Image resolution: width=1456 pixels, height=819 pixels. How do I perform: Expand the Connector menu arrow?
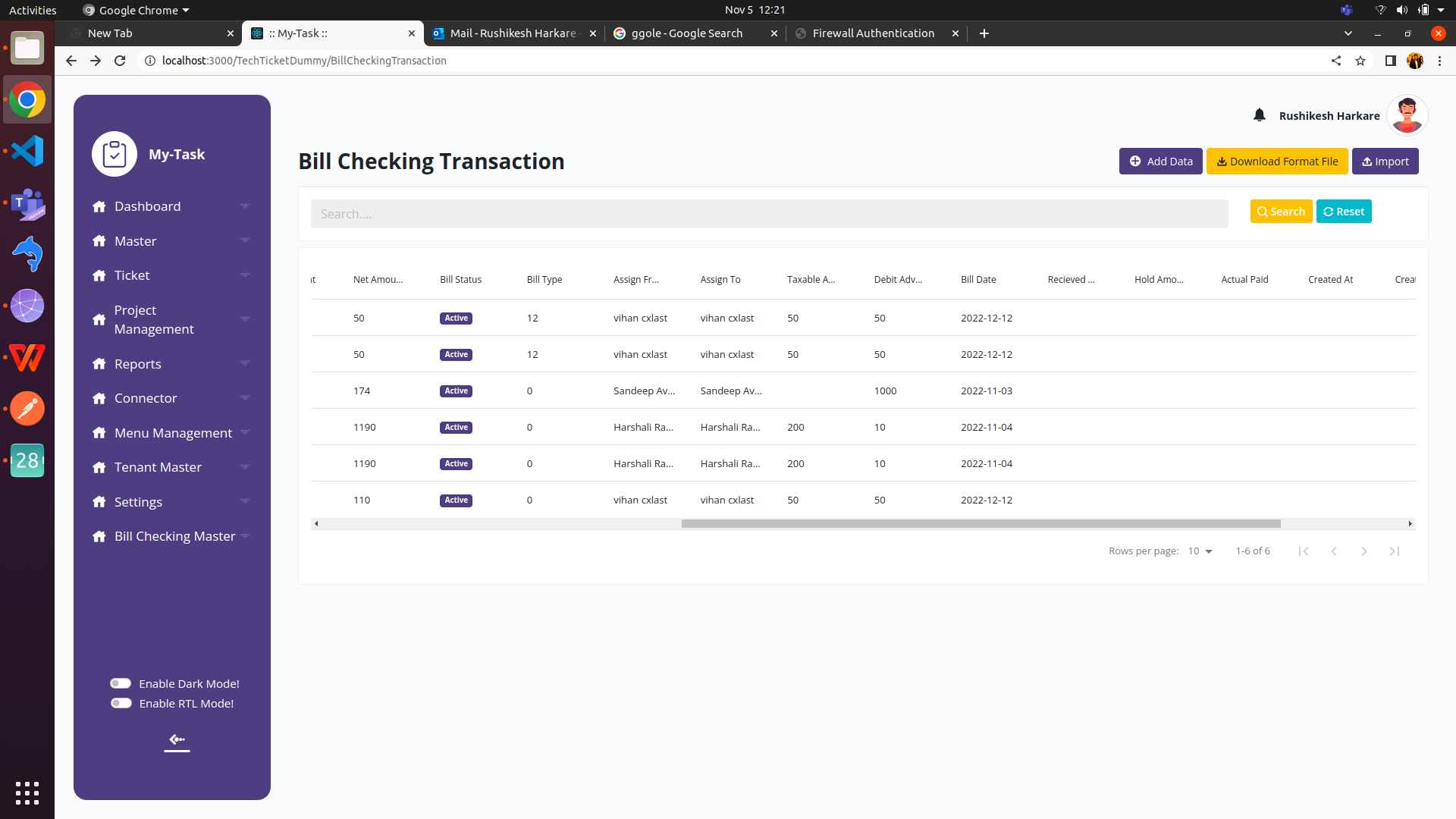pyautogui.click(x=245, y=398)
